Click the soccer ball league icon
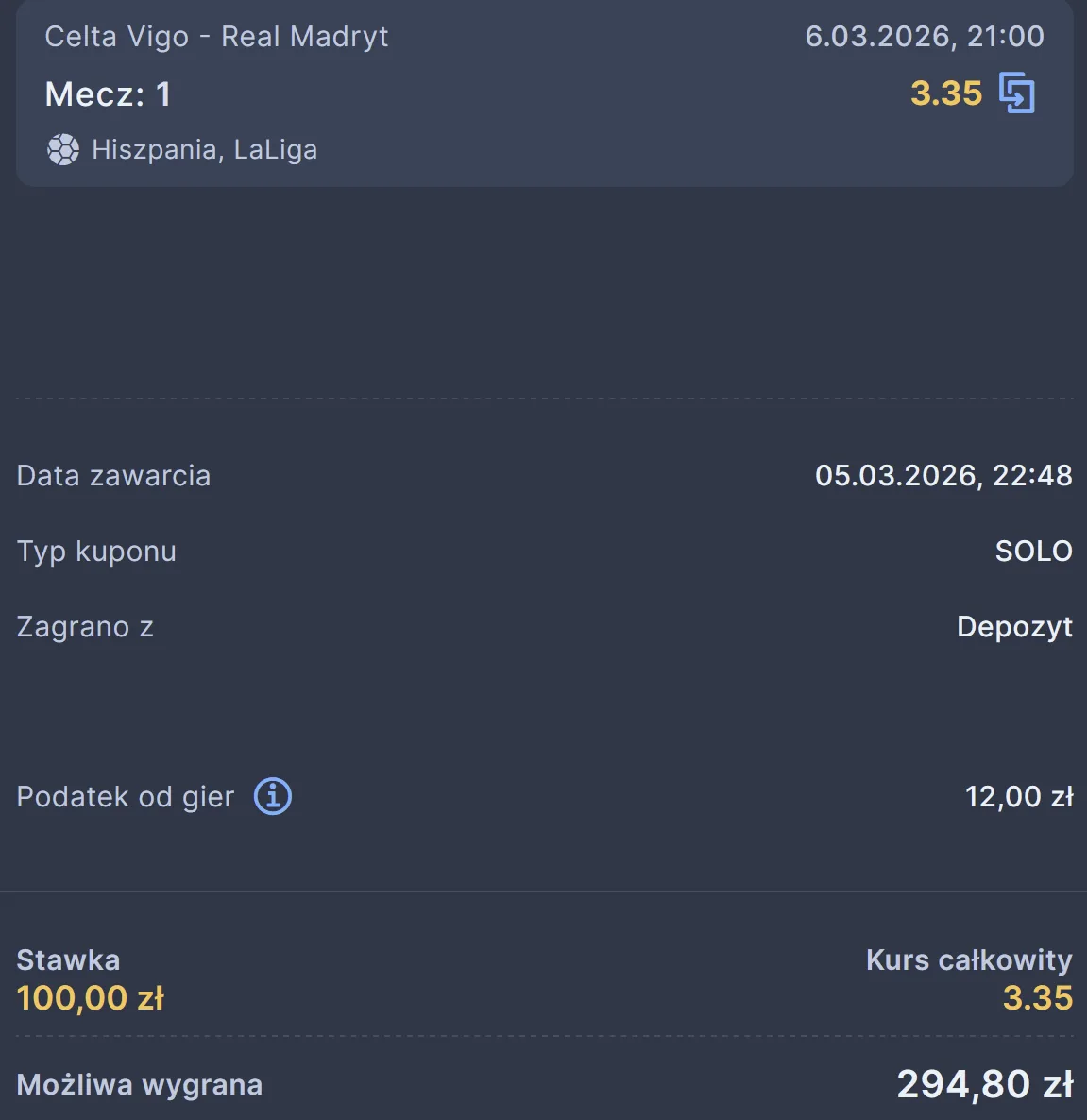 click(x=63, y=150)
